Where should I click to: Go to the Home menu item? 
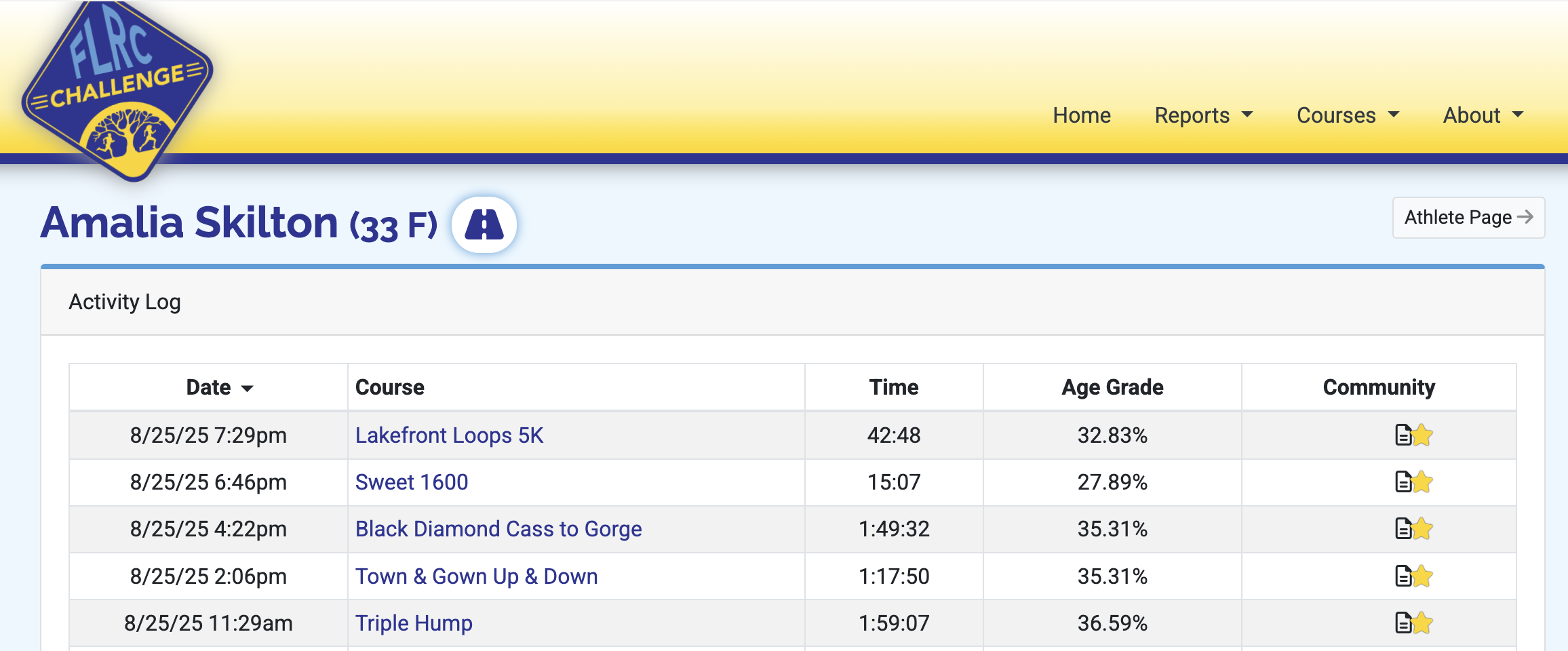tap(1082, 115)
